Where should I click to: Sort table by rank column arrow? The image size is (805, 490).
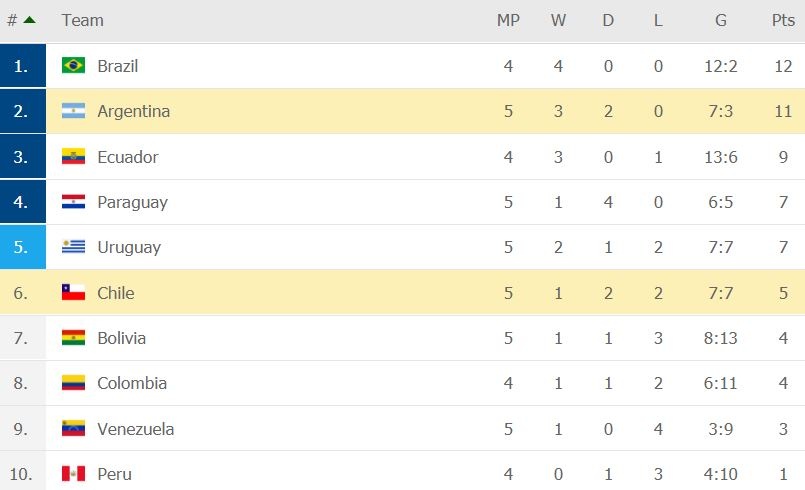point(29,20)
